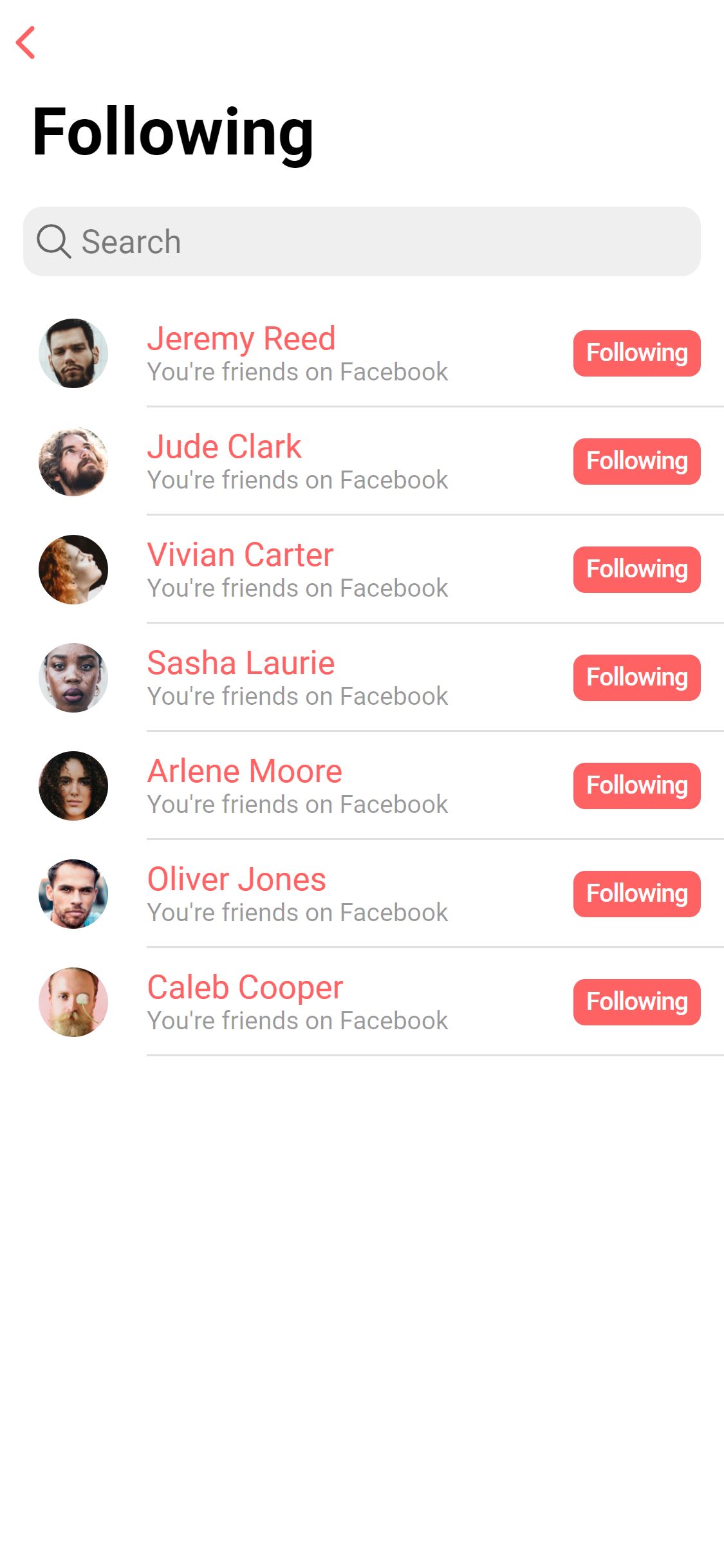Image resolution: width=724 pixels, height=1568 pixels.
Task: Focus the Search input field
Action: [x=362, y=241]
